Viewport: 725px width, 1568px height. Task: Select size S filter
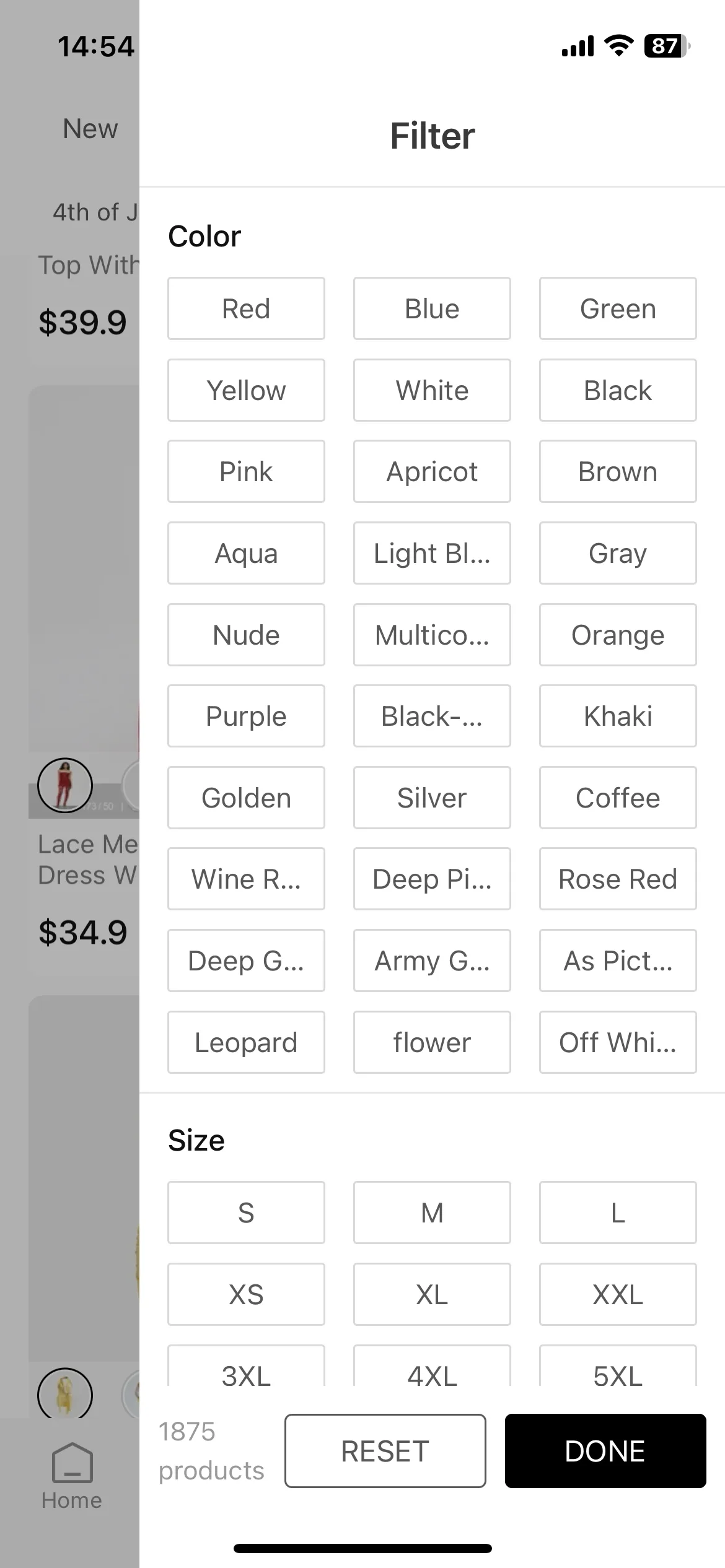click(246, 1213)
